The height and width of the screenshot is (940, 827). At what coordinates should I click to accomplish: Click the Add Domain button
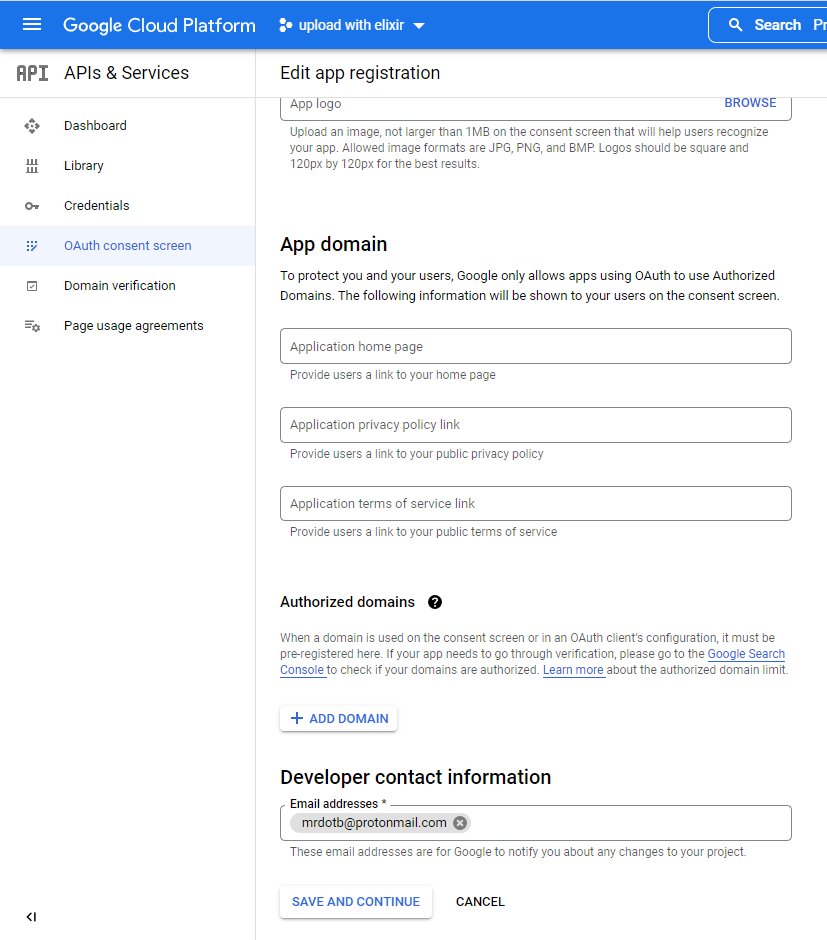pyautogui.click(x=338, y=719)
